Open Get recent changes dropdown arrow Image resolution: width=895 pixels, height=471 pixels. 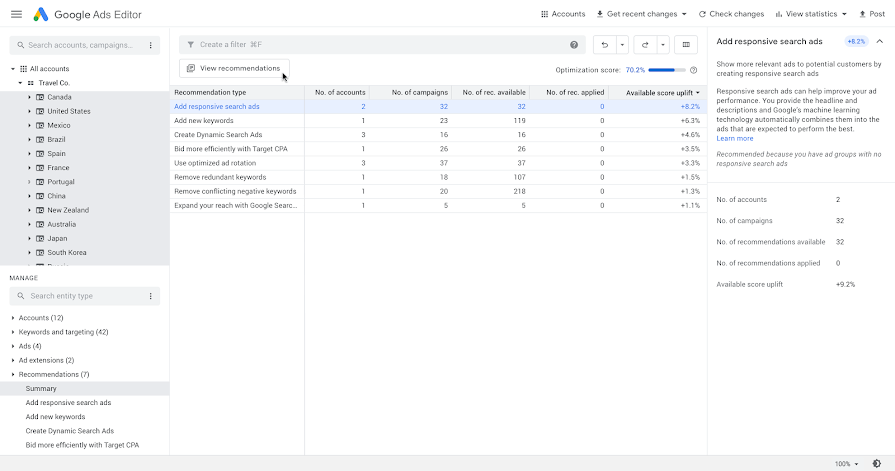tap(684, 14)
